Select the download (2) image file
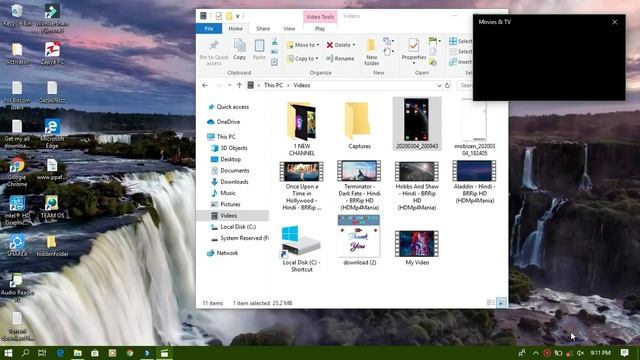The image size is (640, 360). [x=359, y=240]
